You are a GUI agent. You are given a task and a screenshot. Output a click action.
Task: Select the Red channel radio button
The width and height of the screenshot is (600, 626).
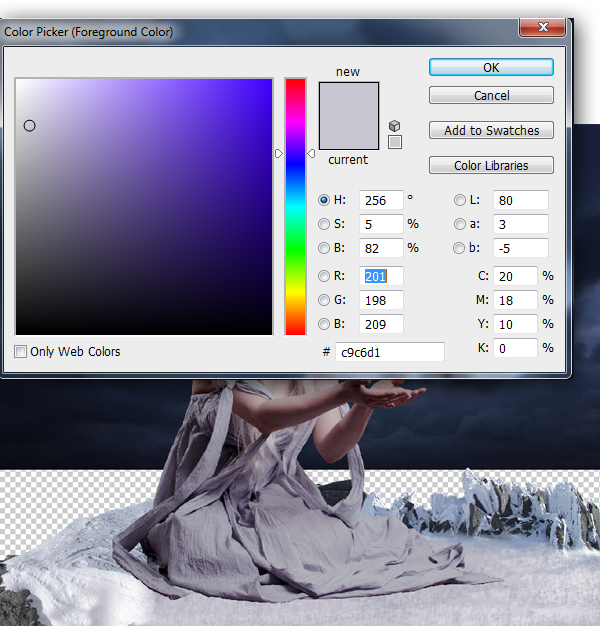click(324, 276)
